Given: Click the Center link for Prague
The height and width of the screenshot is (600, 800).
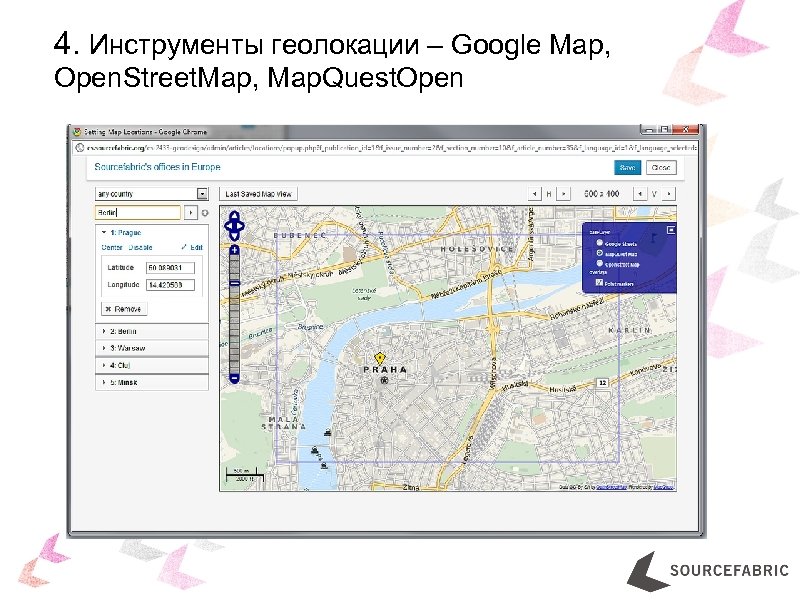Looking at the screenshot, I should tap(112, 247).
